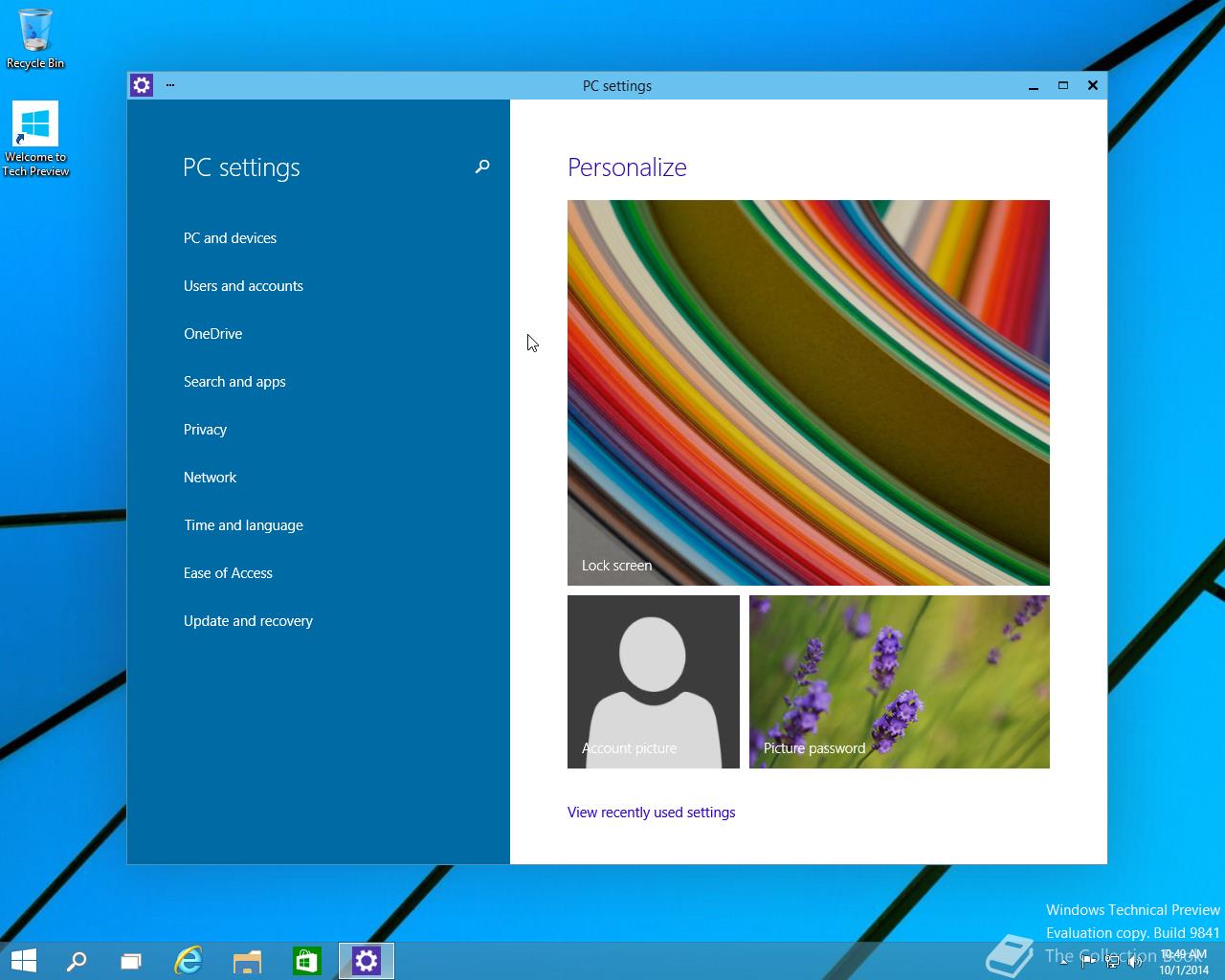Open Action Center flag tray icon
The width and height of the screenshot is (1225, 980).
[1088, 962]
